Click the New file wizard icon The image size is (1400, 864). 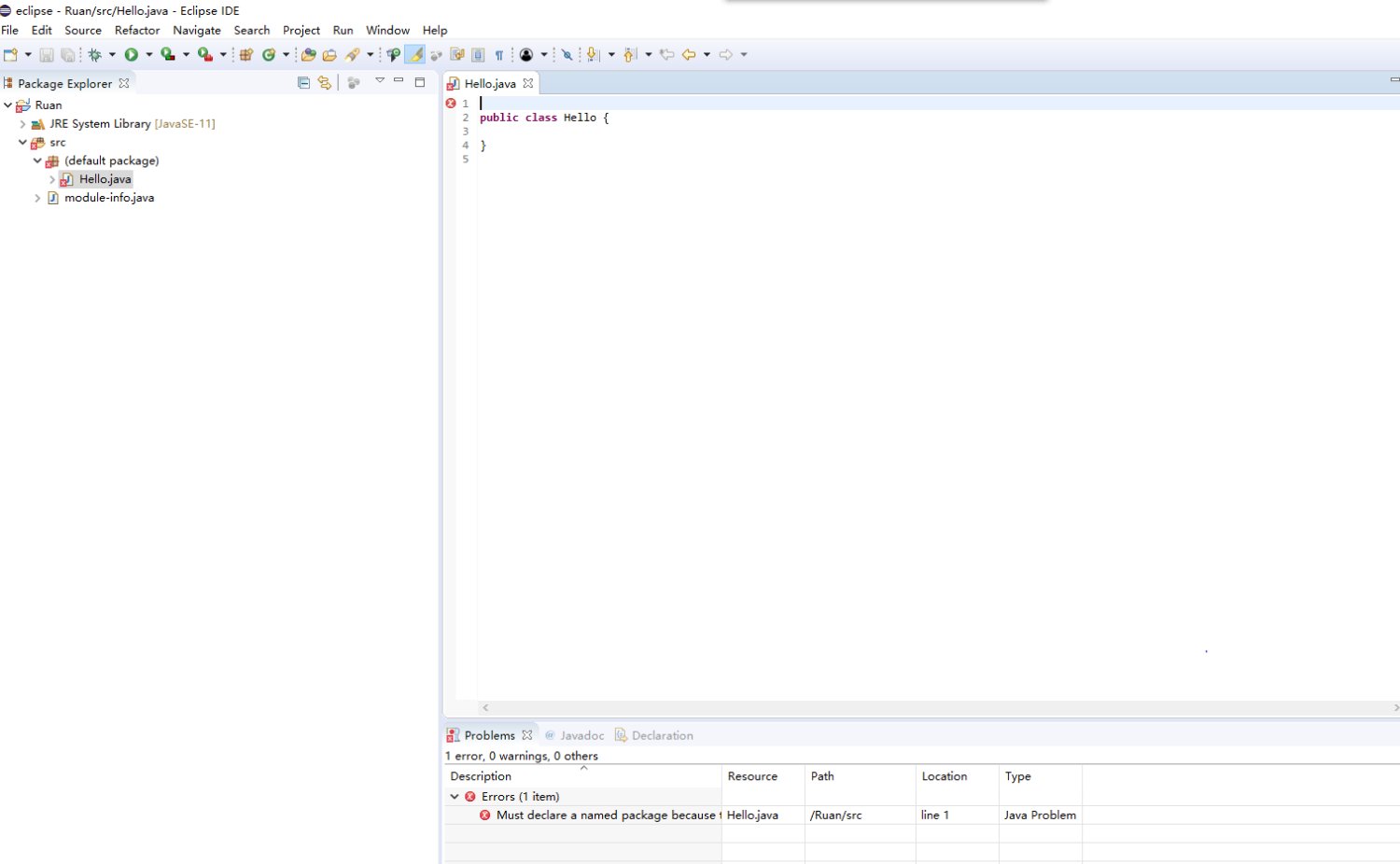click(10, 55)
